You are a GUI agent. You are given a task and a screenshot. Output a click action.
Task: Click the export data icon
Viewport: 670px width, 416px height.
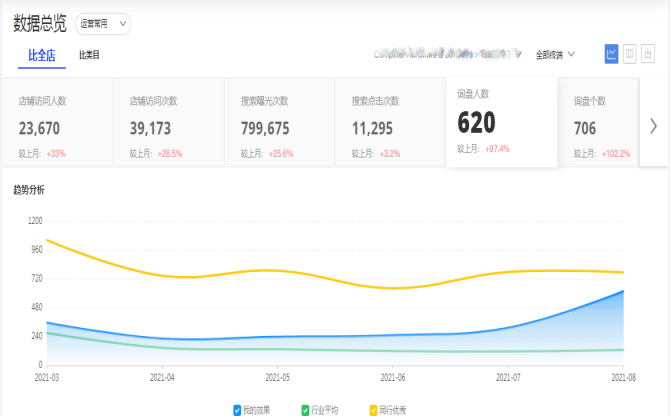(649, 54)
